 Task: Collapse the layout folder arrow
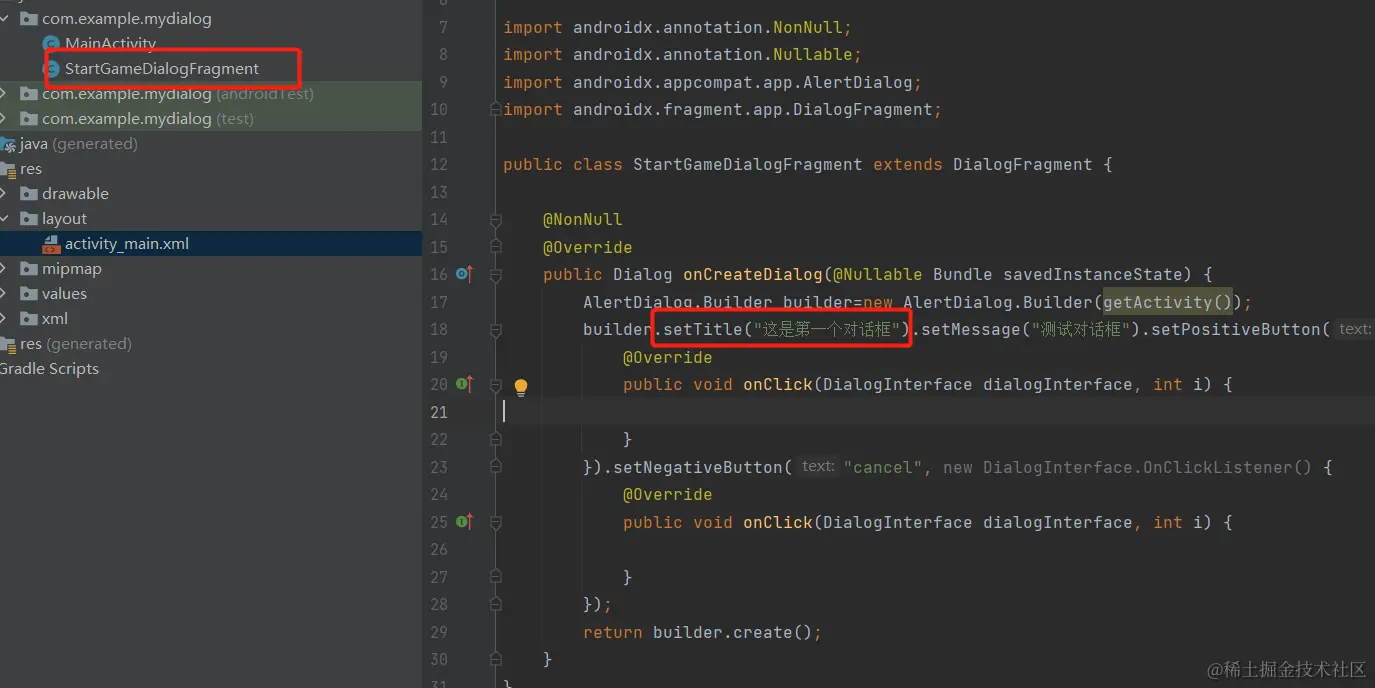(x=5, y=219)
